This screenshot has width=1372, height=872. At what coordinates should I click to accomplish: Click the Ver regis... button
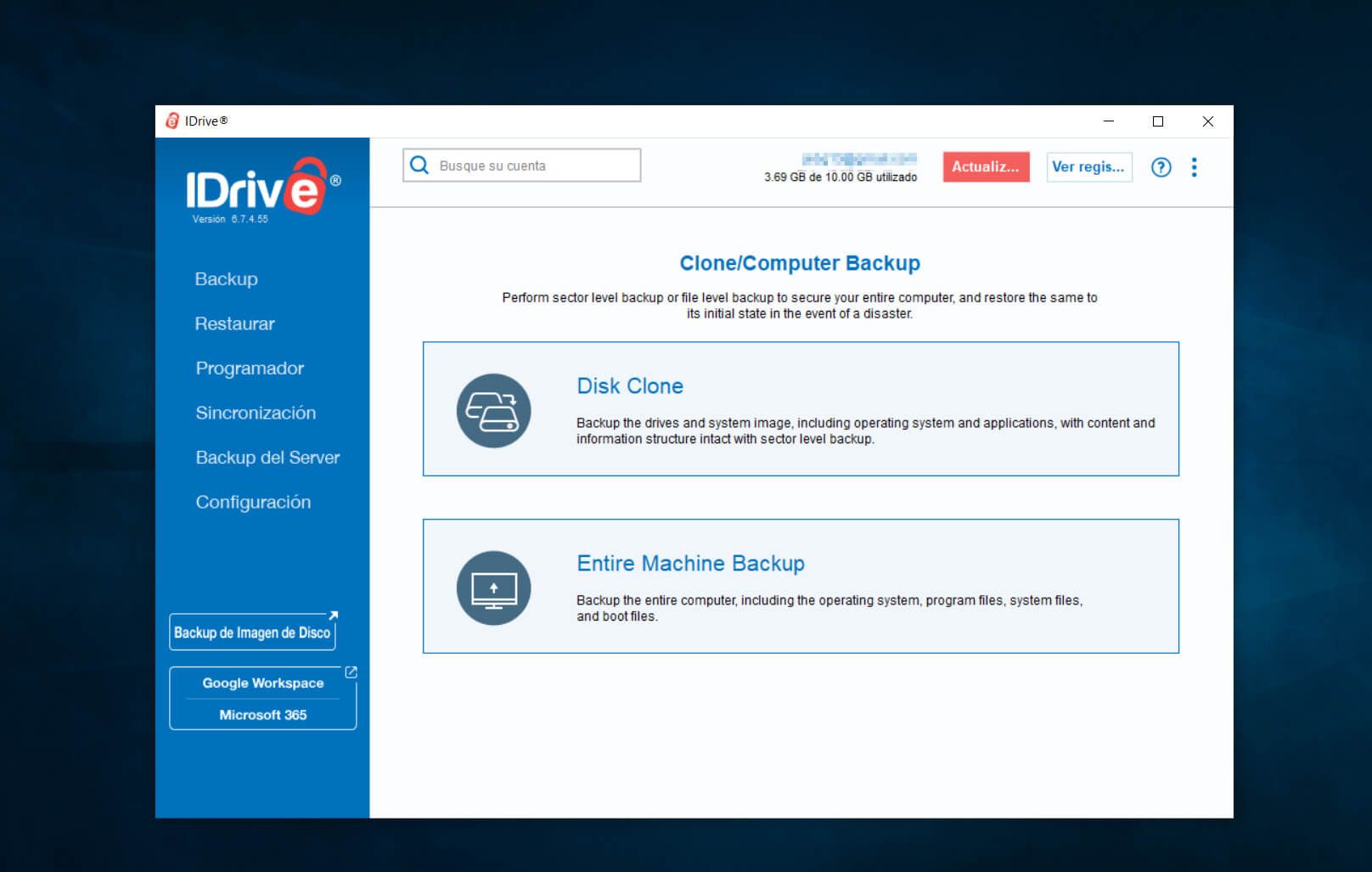click(1088, 166)
